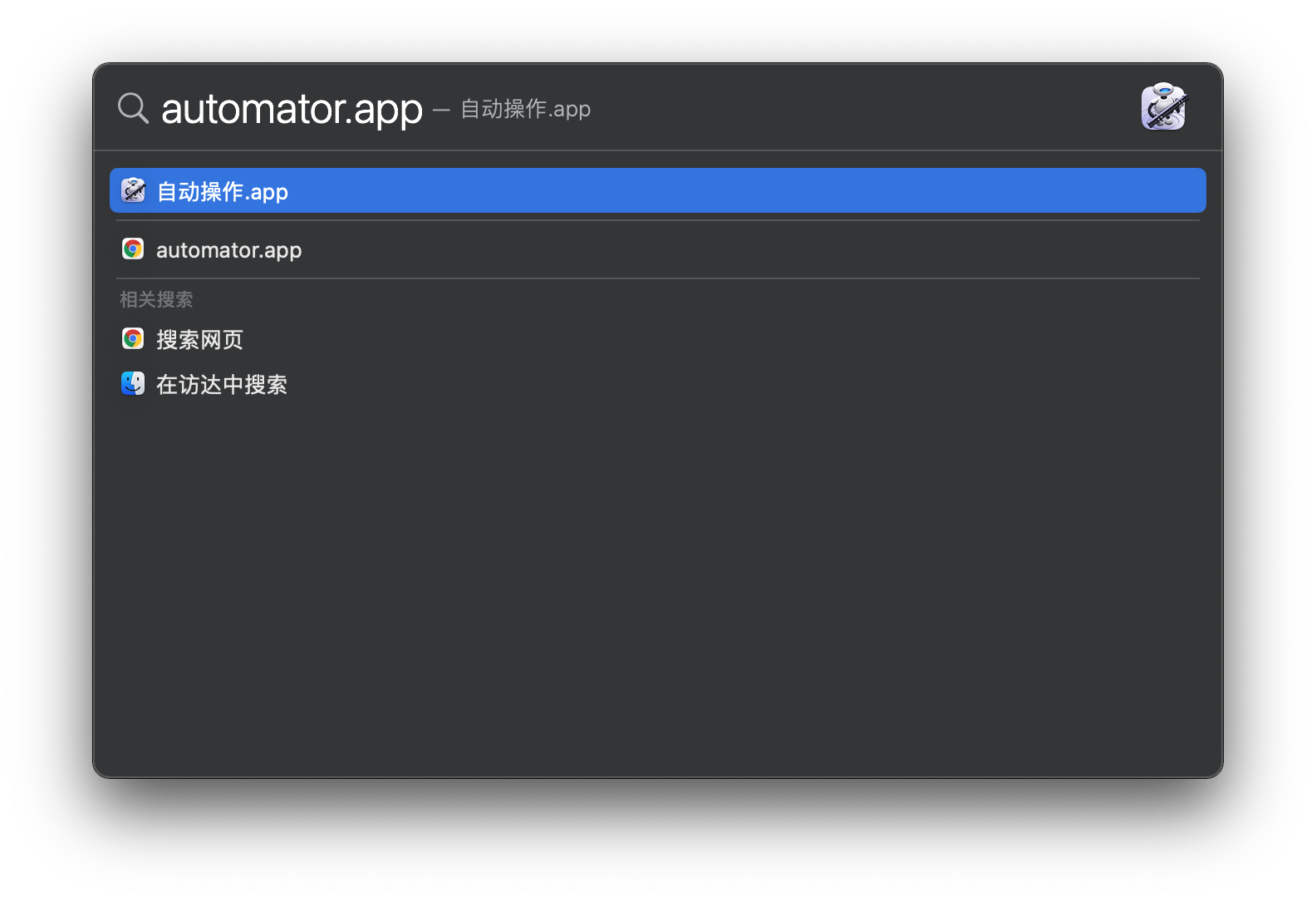The width and height of the screenshot is (1316, 901).
Task: Click the small Automator icon in top result
Action: [133, 191]
